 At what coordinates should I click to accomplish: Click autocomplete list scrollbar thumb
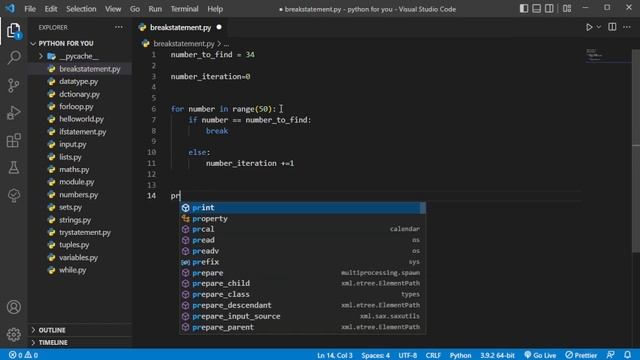(423, 208)
